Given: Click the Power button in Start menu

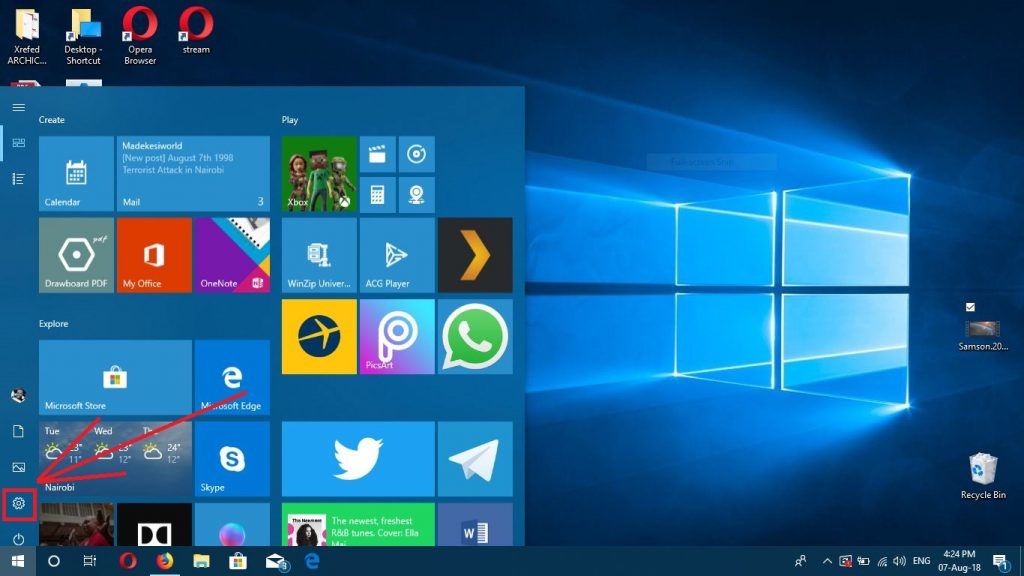Looking at the screenshot, I should [x=18, y=539].
